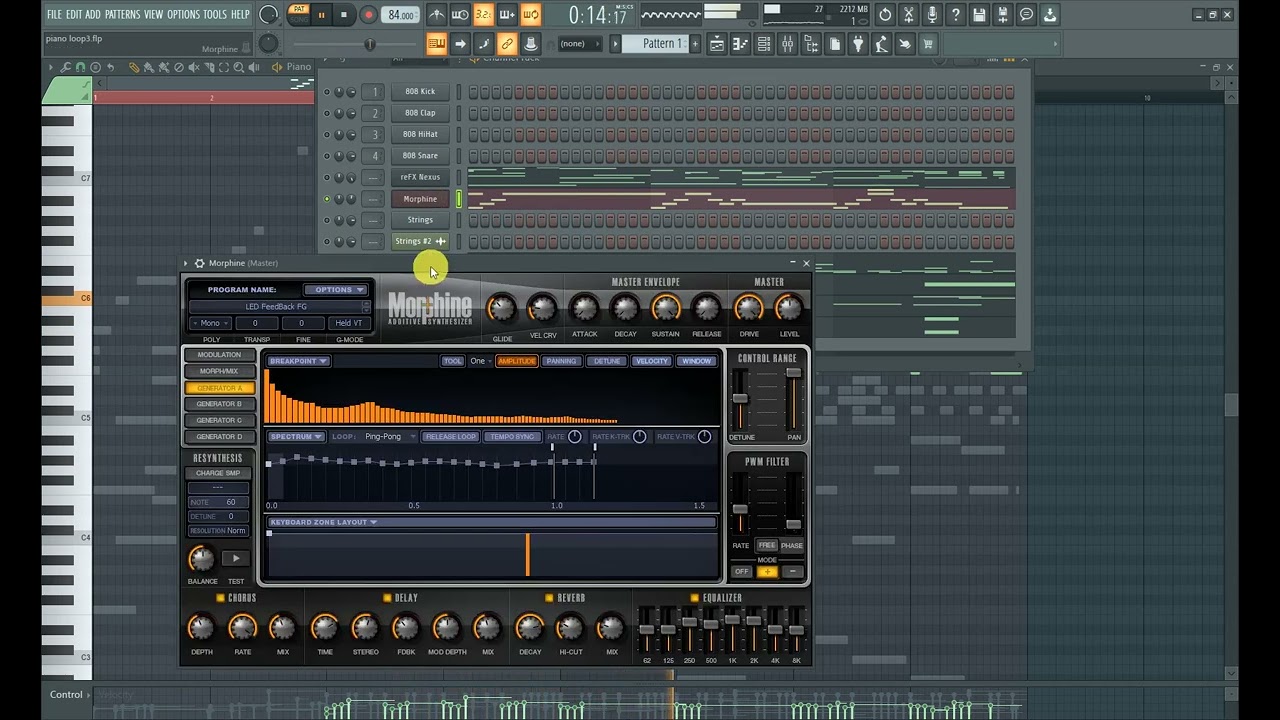1280x720 pixels.
Task: Select the MORPH/MIX section tab
Action: [219, 371]
